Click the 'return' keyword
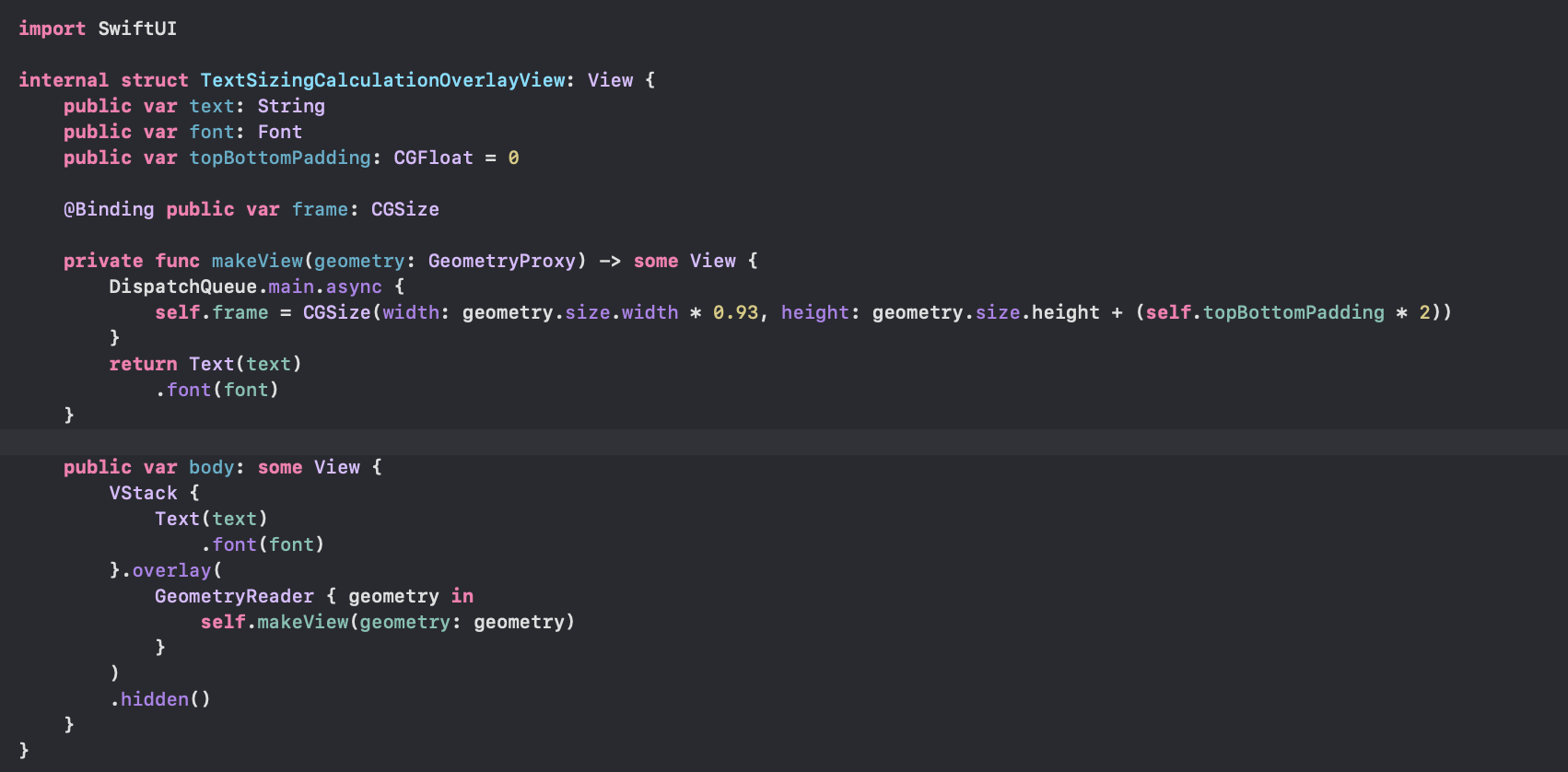 point(143,364)
